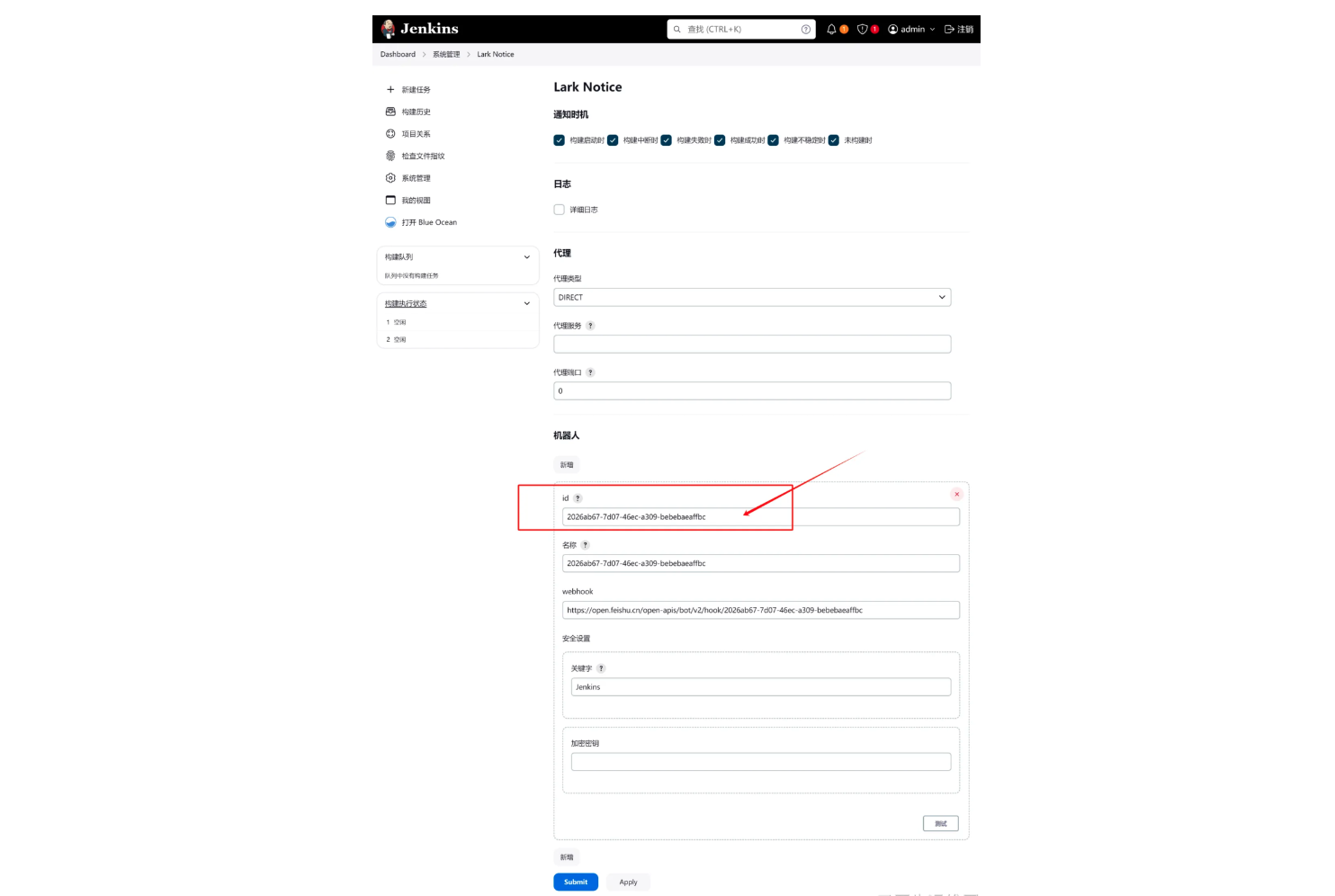
Task: Uncheck 未构建时 checkbox
Action: [x=833, y=140]
